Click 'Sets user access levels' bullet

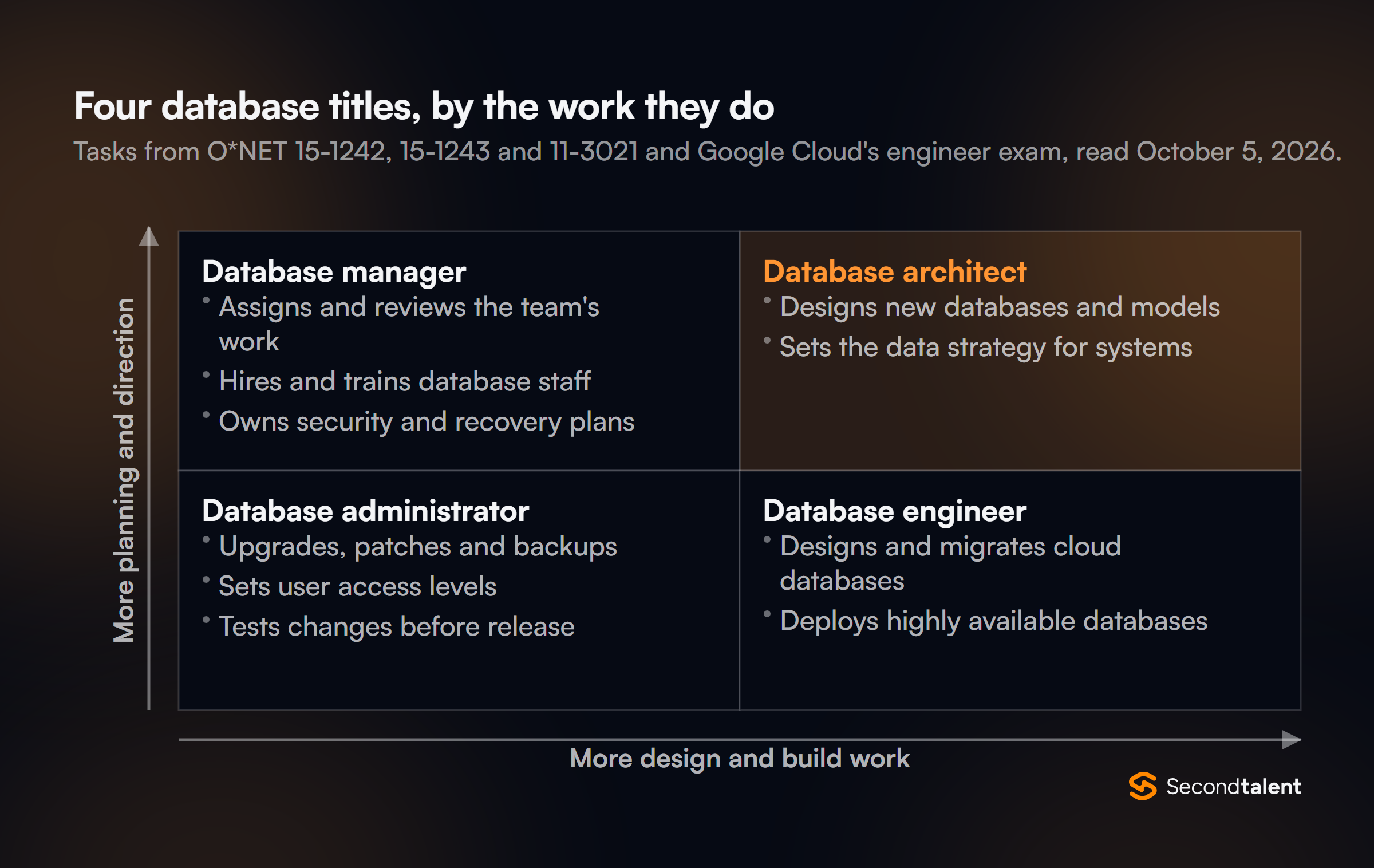point(358,587)
